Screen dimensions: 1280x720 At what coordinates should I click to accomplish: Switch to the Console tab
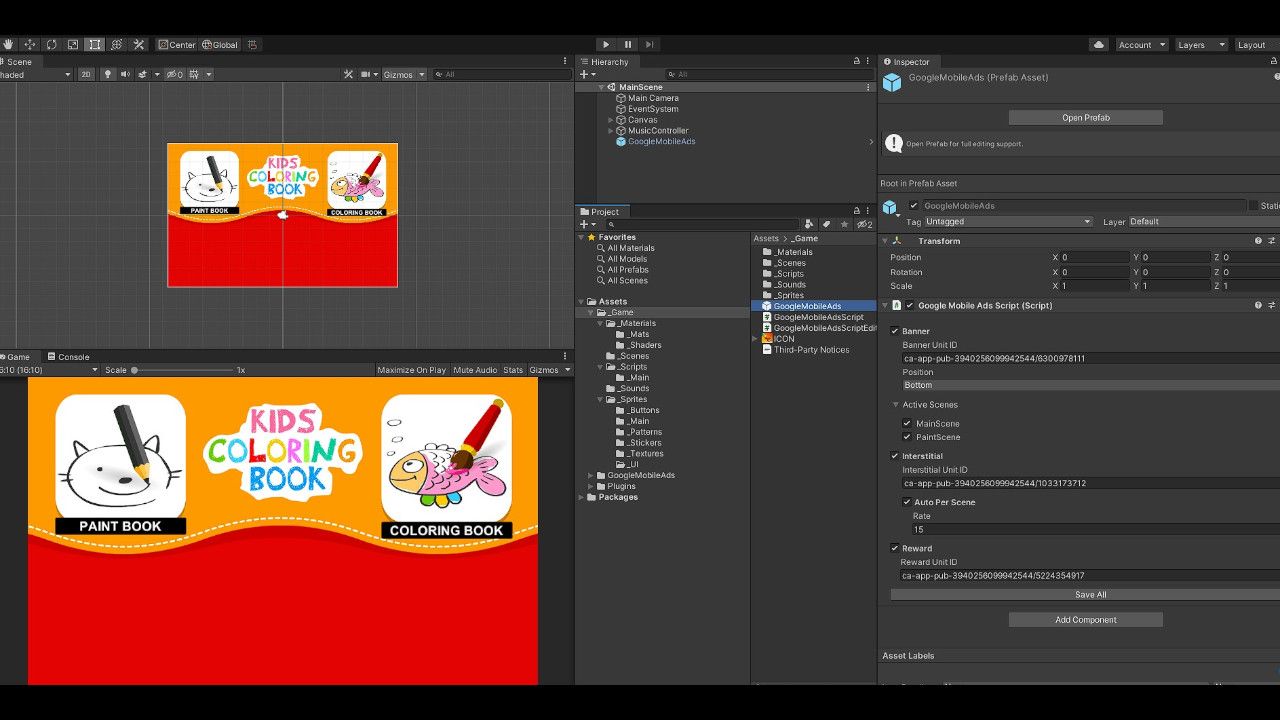[x=73, y=357]
